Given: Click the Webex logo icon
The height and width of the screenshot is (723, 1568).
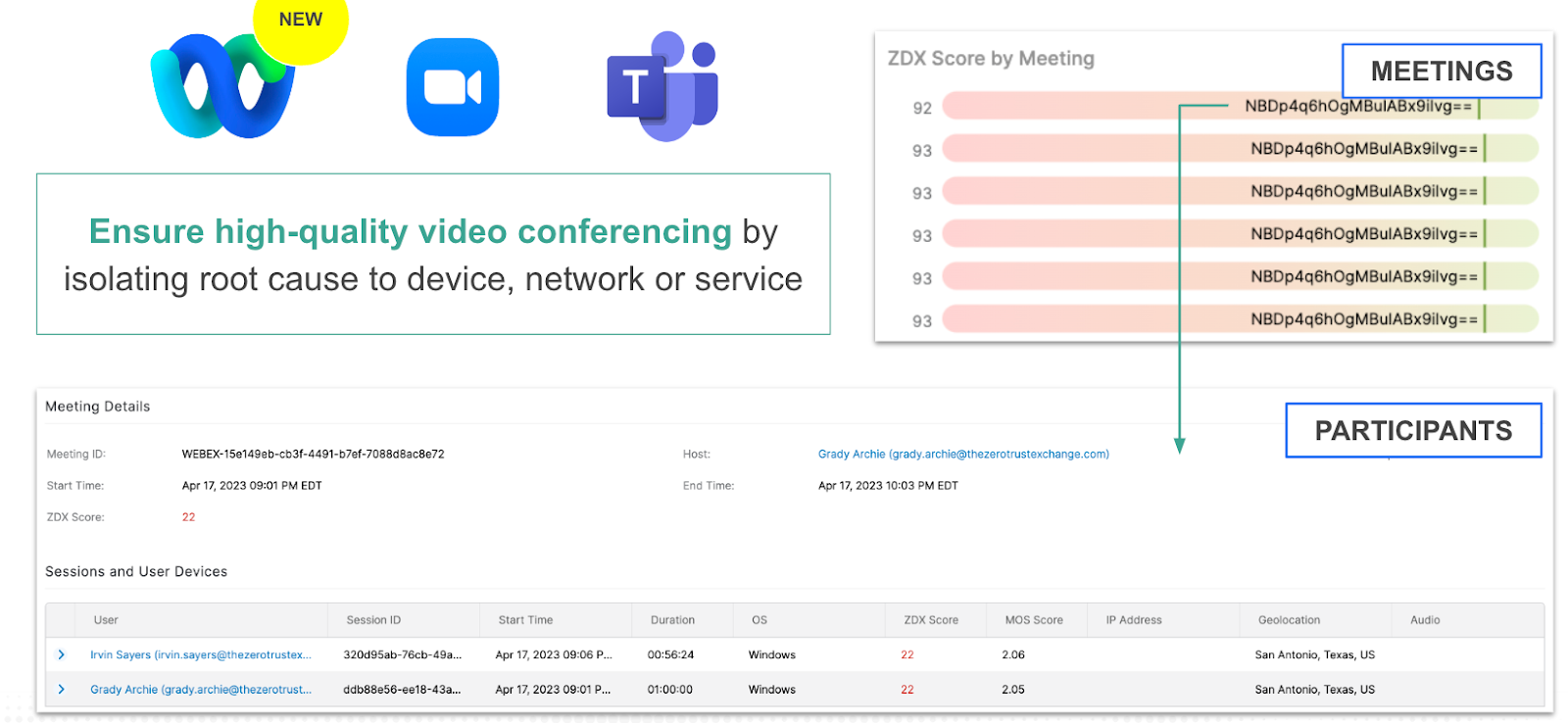Looking at the screenshot, I should pos(220,88).
